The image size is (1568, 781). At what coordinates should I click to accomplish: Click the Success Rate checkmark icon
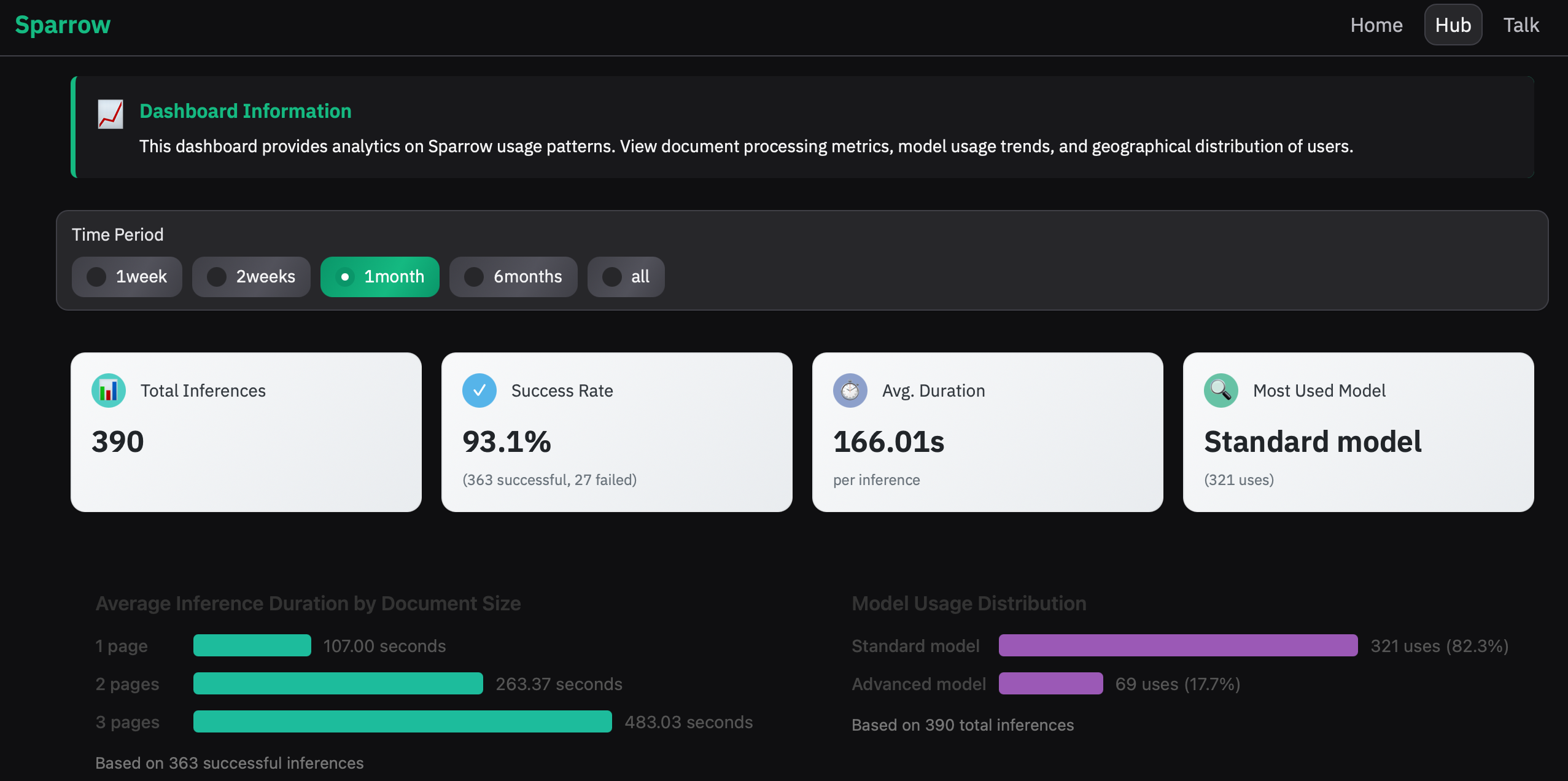click(479, 390)
